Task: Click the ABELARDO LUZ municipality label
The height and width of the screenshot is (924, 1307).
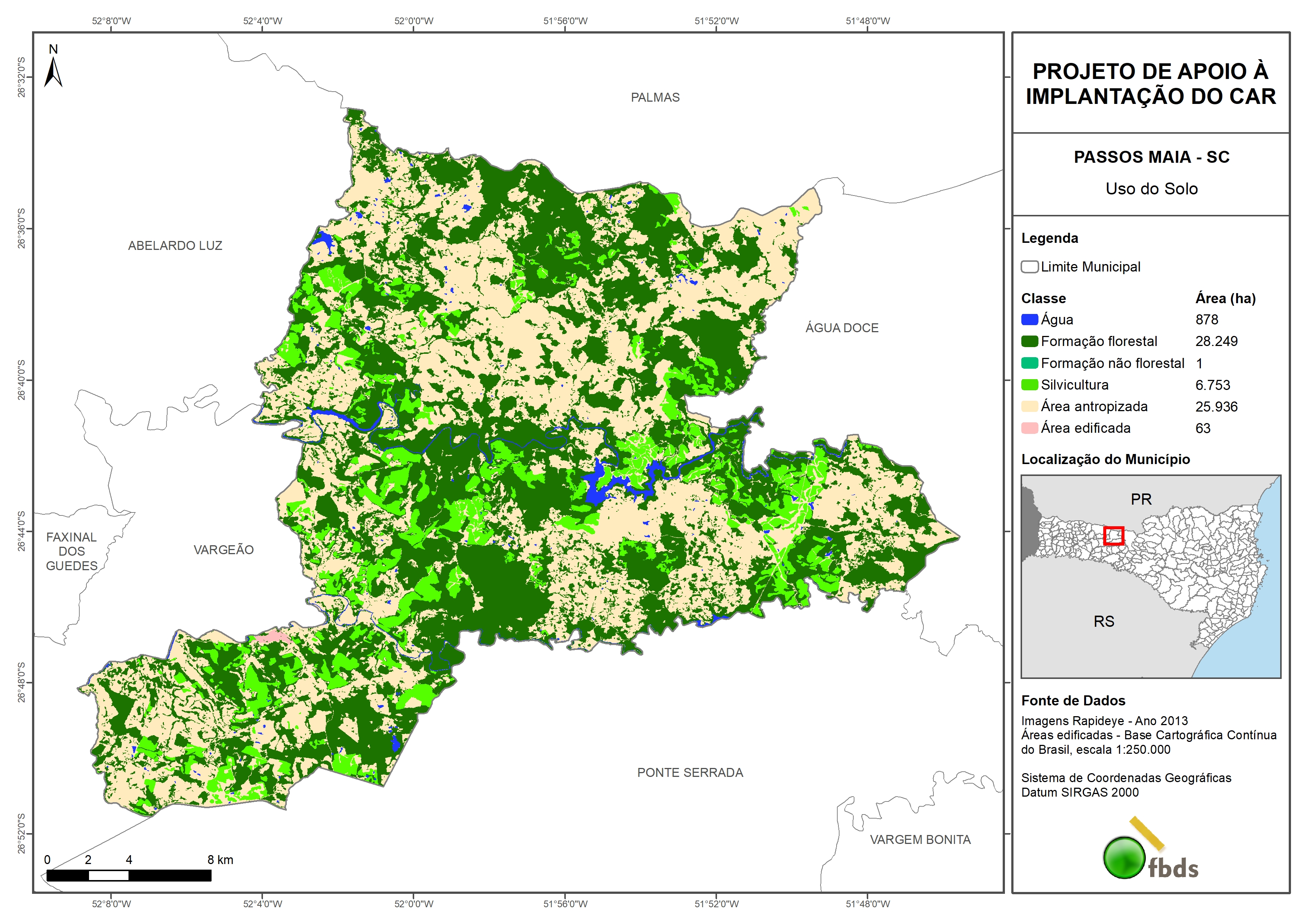Action: pos(175,245)
